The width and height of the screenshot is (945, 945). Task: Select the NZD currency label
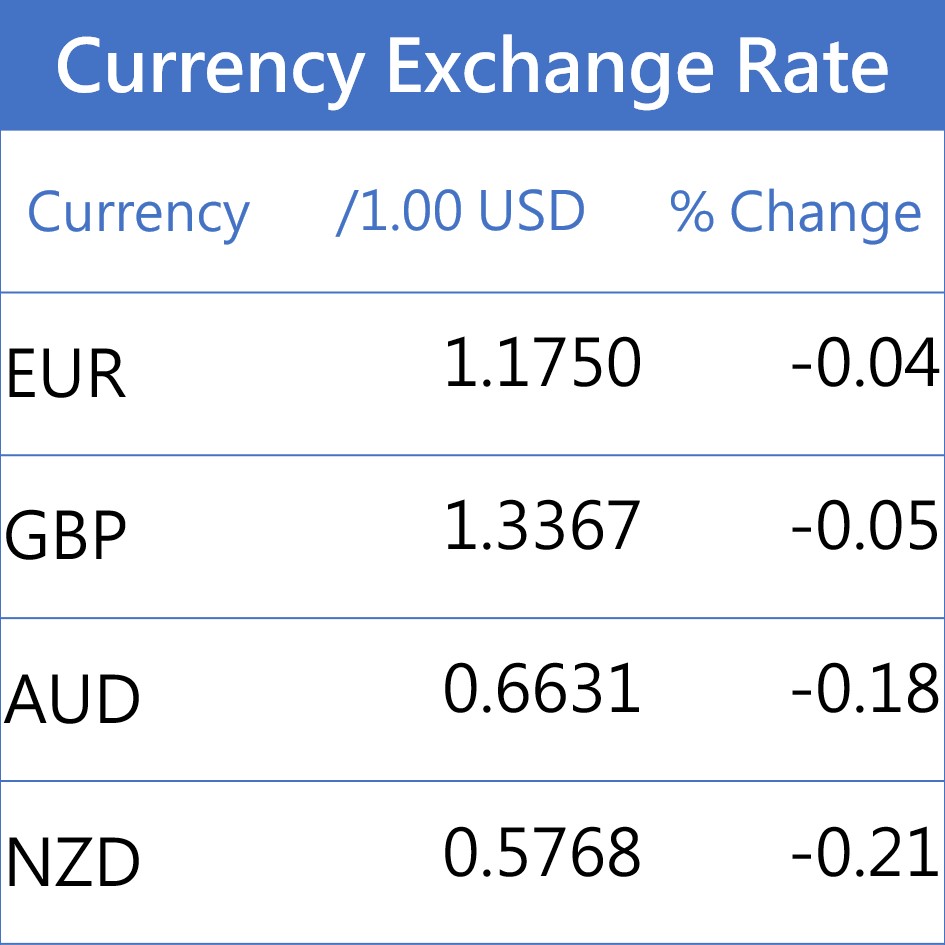point(72,863)
